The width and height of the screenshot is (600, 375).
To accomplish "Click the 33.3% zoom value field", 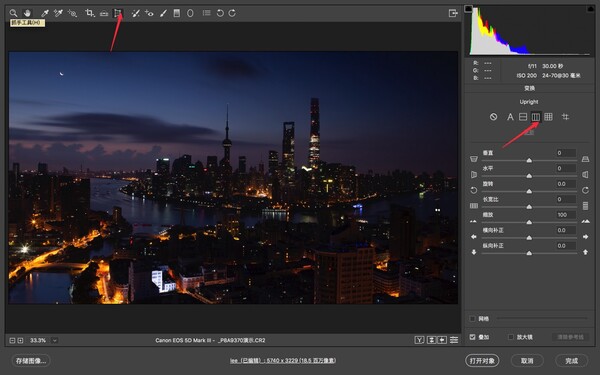I will [x=38, y=340].
